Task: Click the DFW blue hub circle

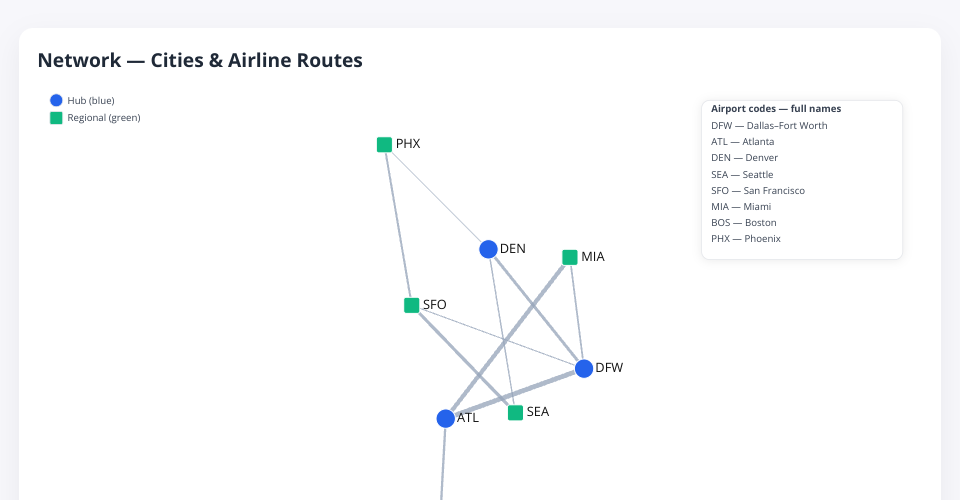Action: [584, 368]
